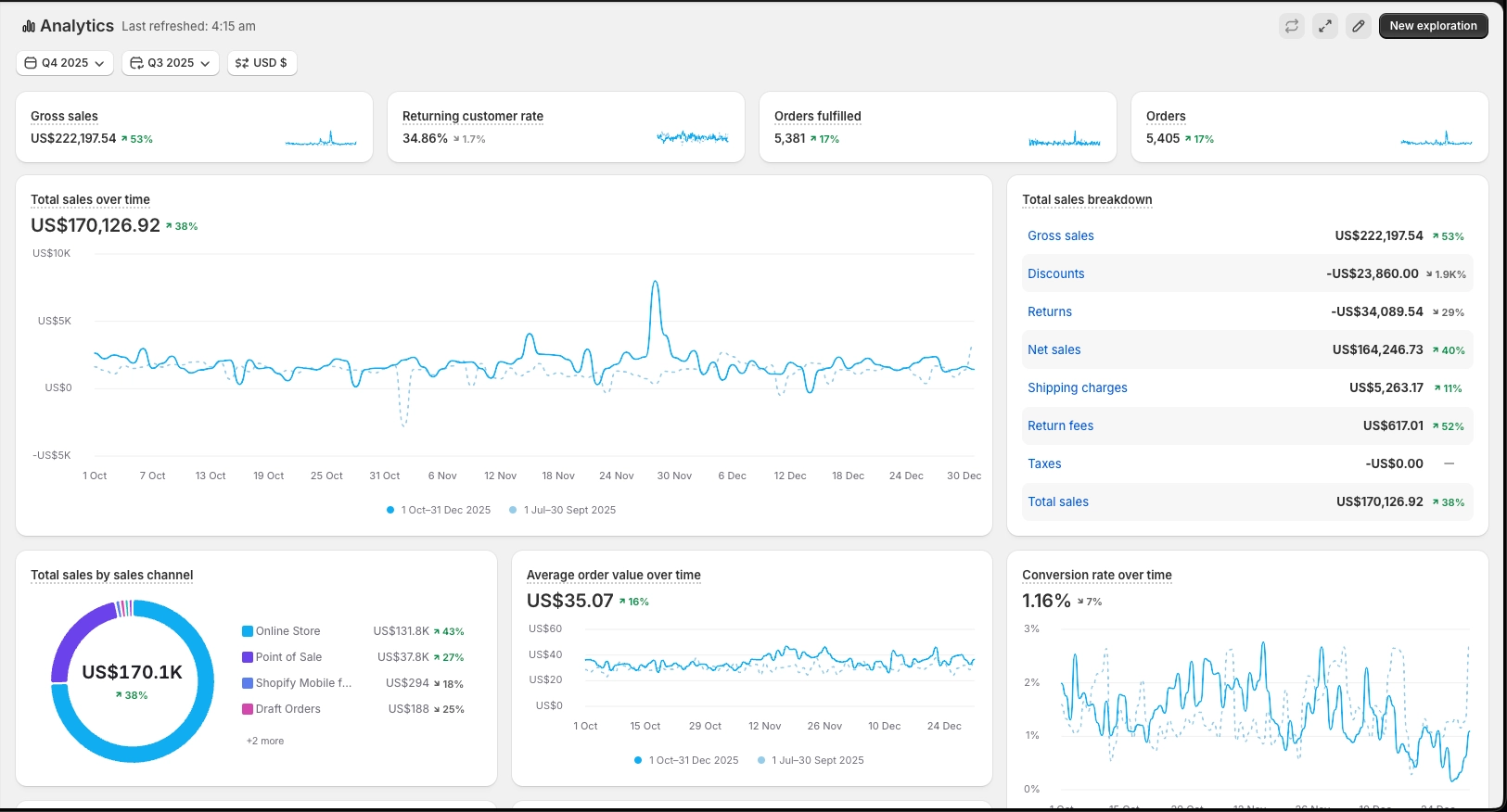Click US$35.07 average order value

click(x=570, y=601)
